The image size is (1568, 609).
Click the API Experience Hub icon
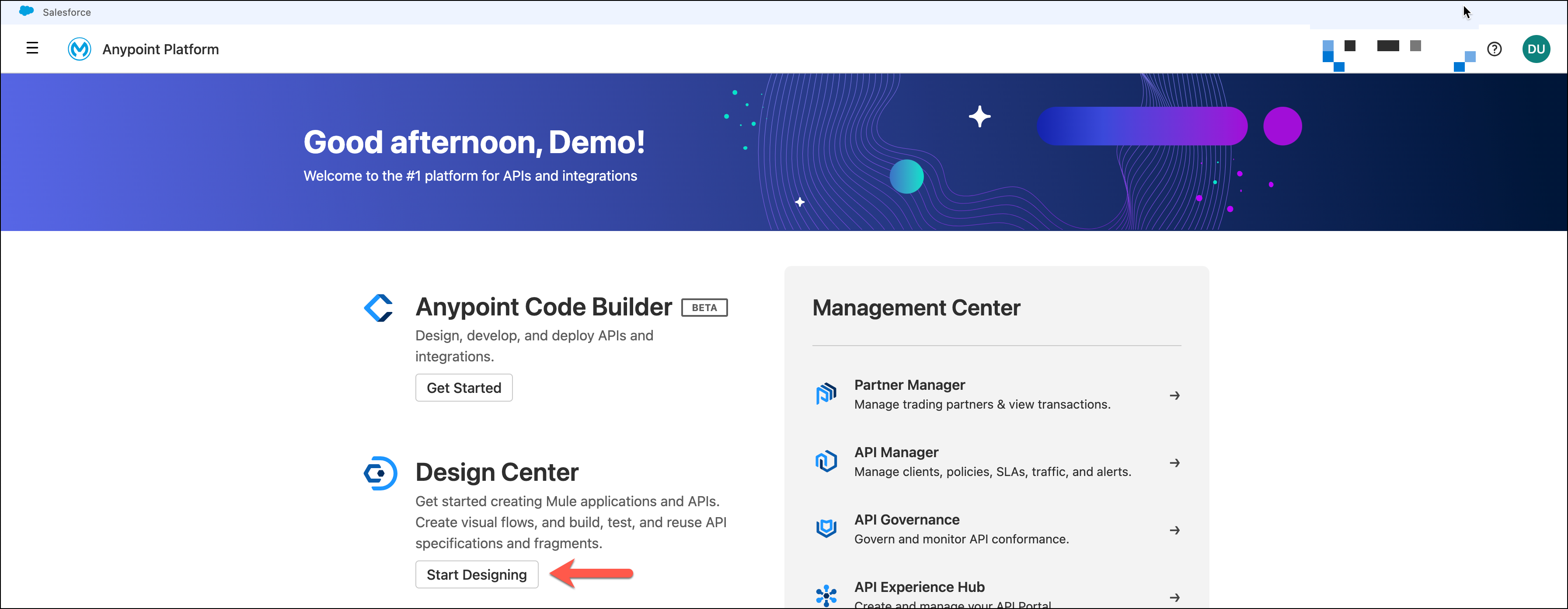(826, 595)
